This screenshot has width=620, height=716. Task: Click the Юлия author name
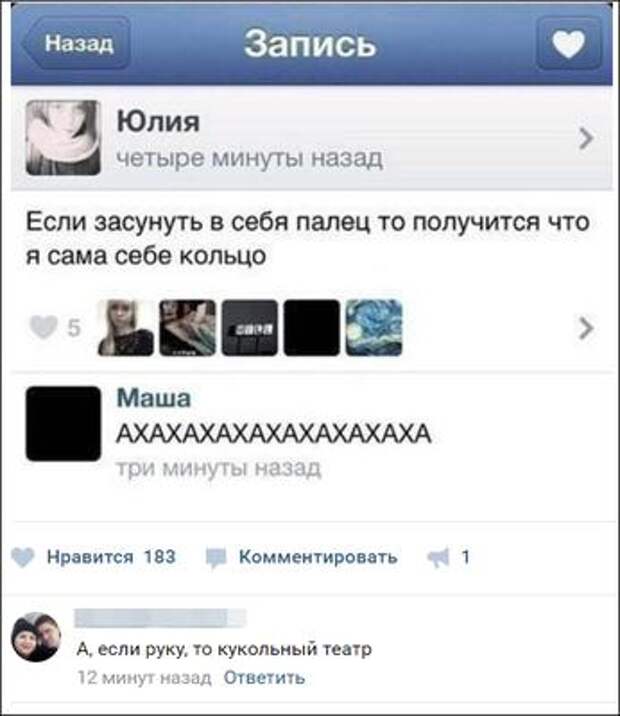158,121
